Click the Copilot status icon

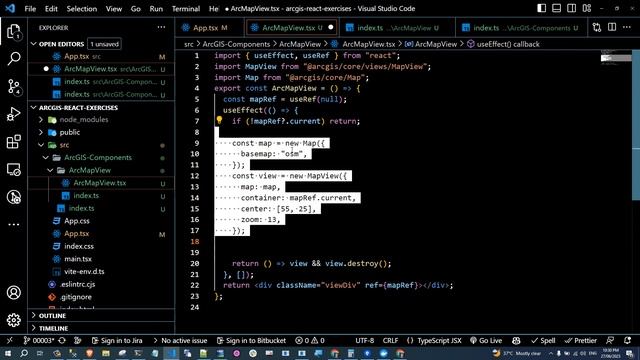point(516,340)
